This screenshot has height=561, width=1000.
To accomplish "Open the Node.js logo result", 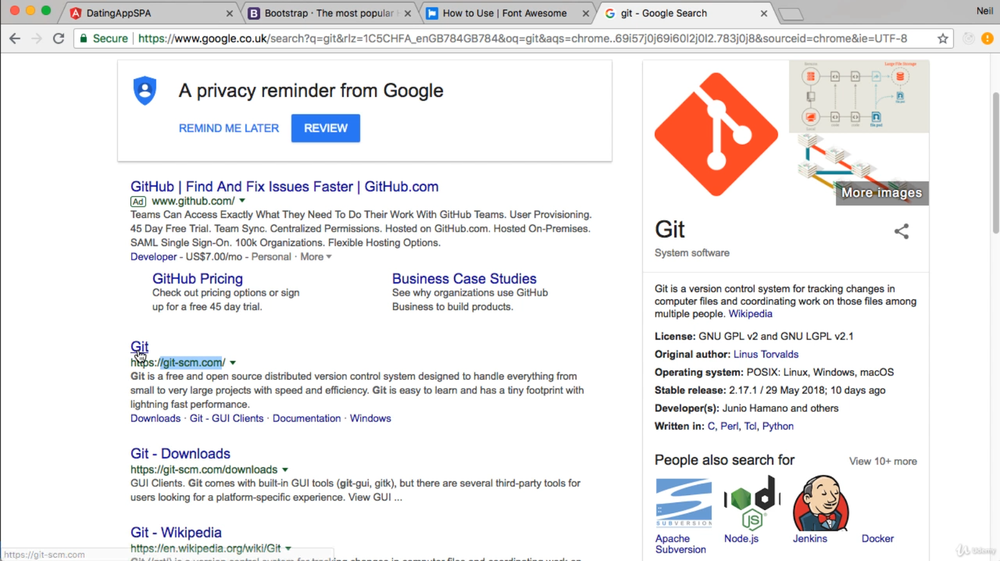I will coord(751,503).
